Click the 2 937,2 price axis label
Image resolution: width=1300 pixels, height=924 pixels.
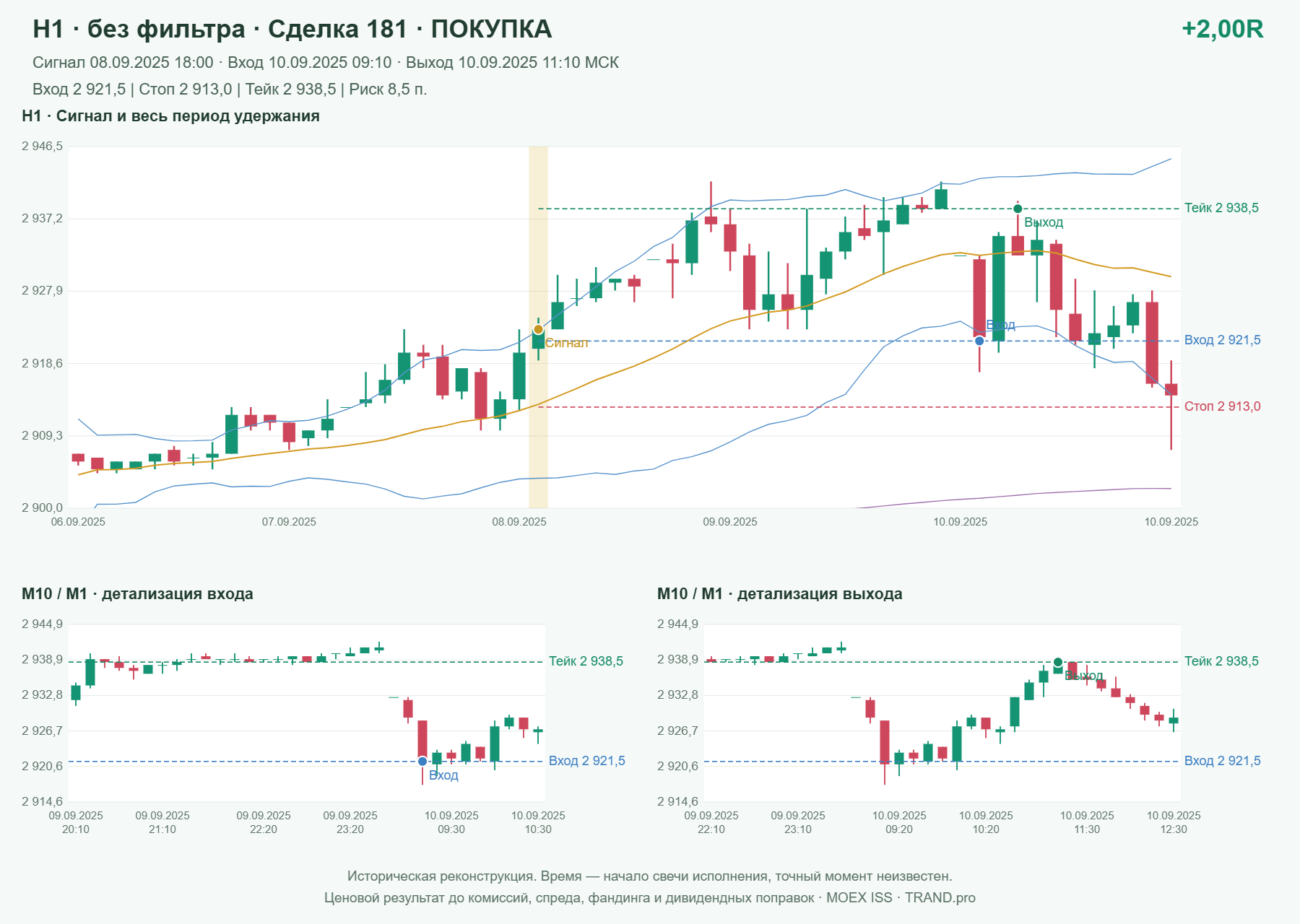coord(43,218)
